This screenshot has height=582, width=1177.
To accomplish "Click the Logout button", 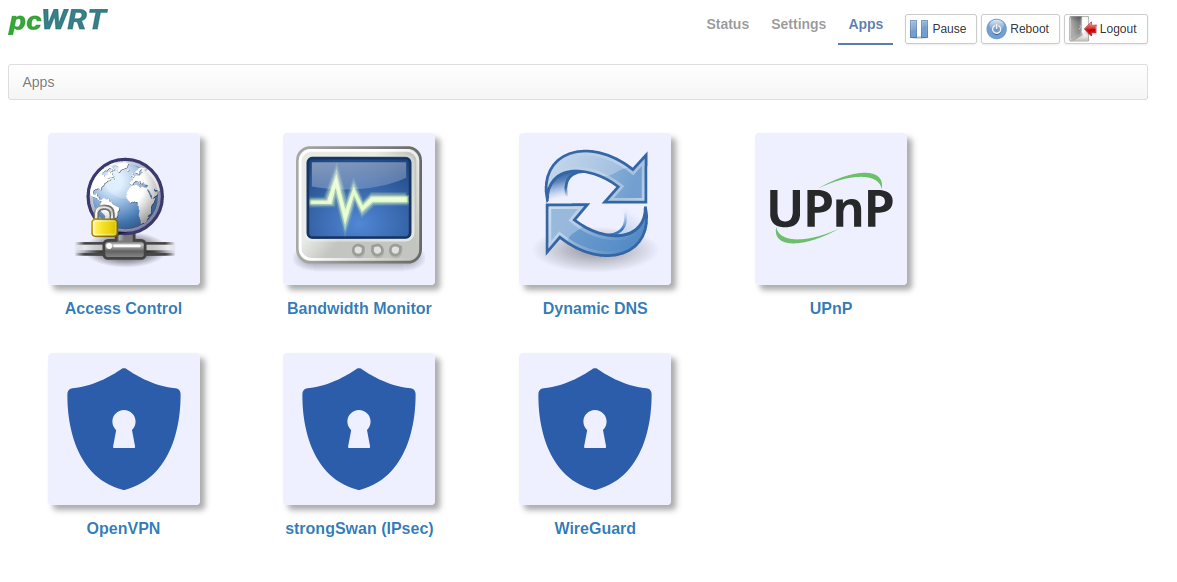I will pos(1106,29).
